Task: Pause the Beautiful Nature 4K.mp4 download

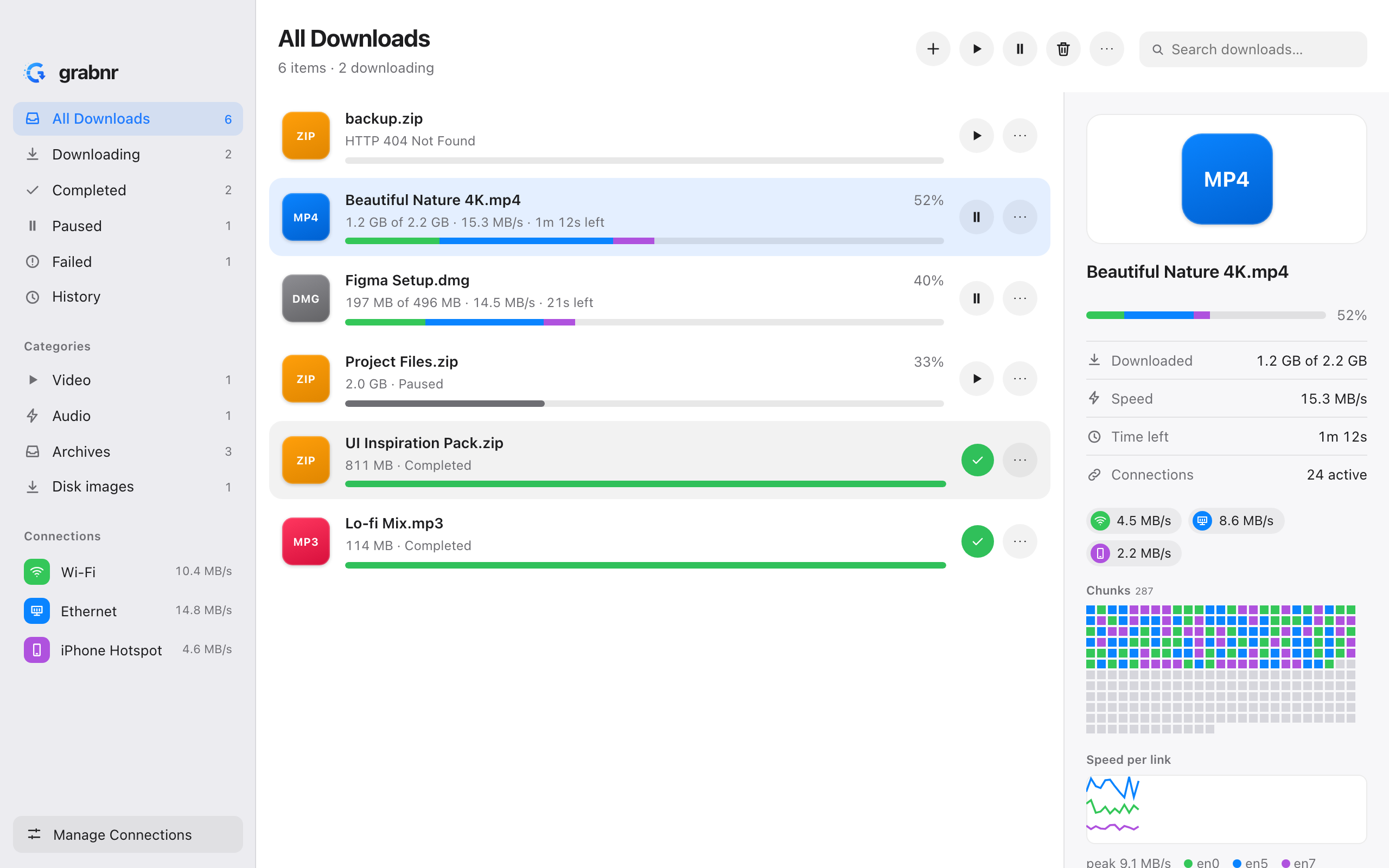Action: [x=976, y=217]
